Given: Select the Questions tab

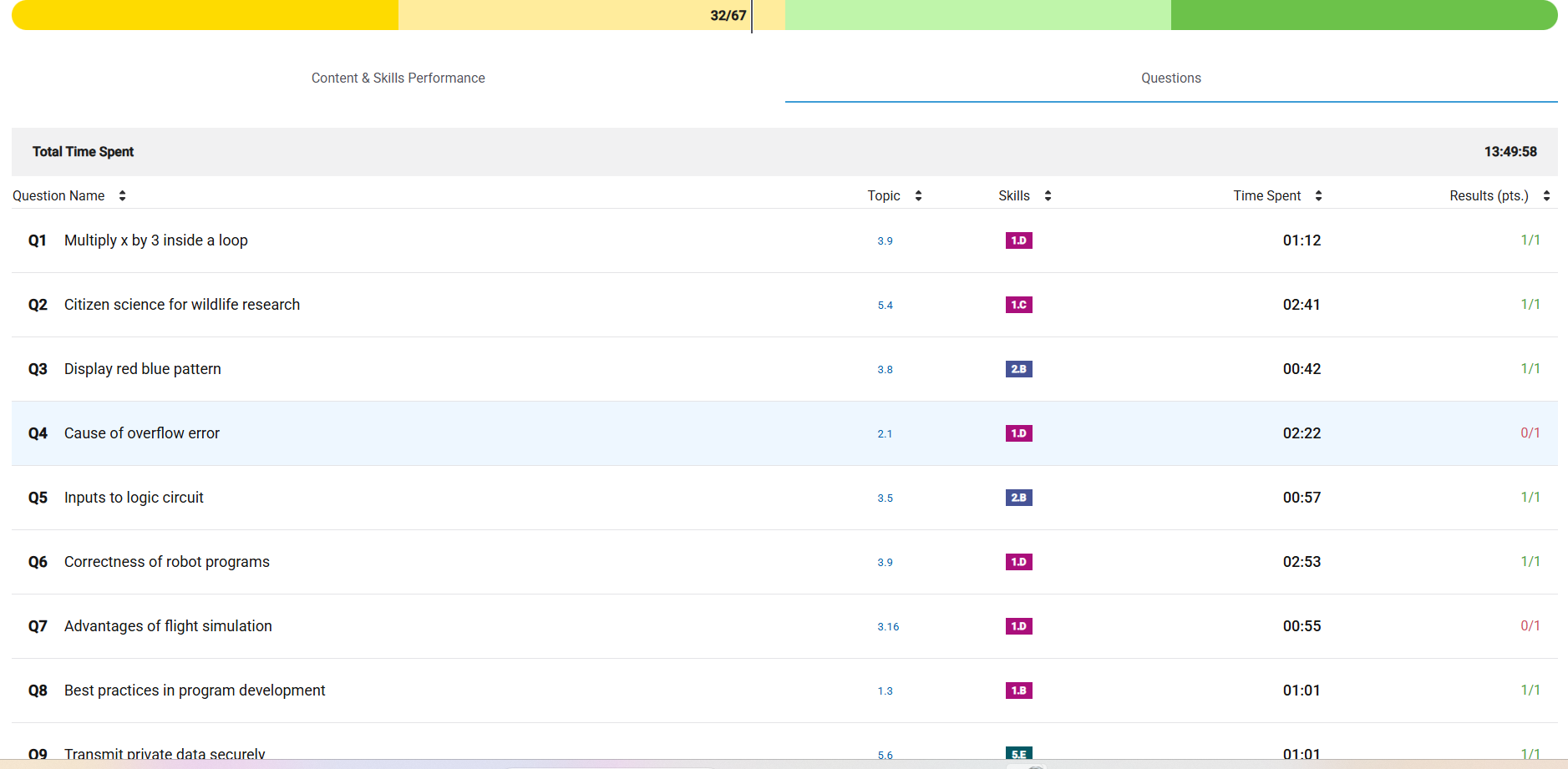Looking at the screenshot, I should (x=1171, y=78).
